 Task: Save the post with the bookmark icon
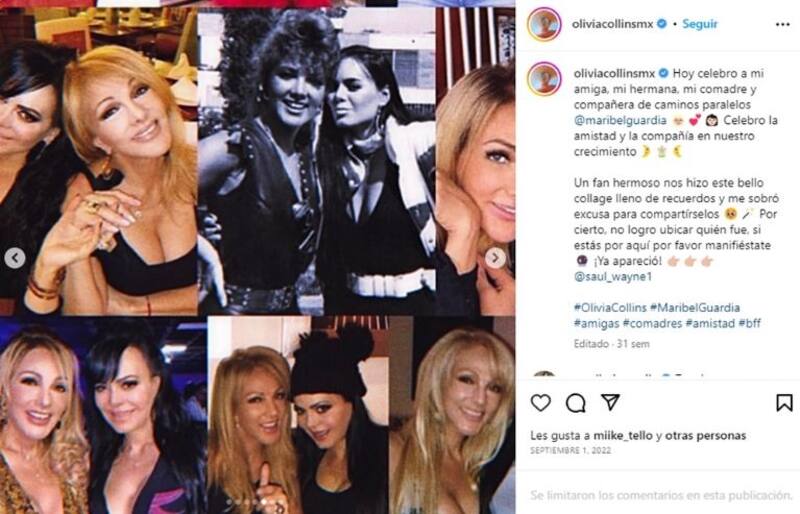784,403
